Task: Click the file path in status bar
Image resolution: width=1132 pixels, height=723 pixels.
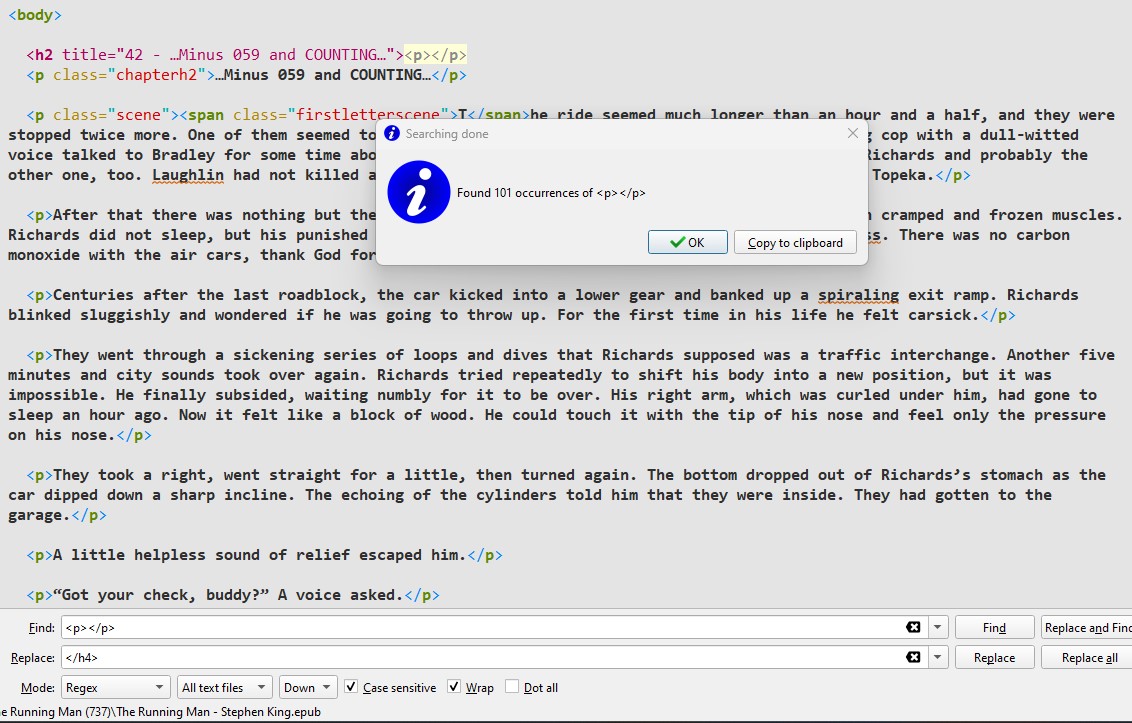Action: point(160,711)
